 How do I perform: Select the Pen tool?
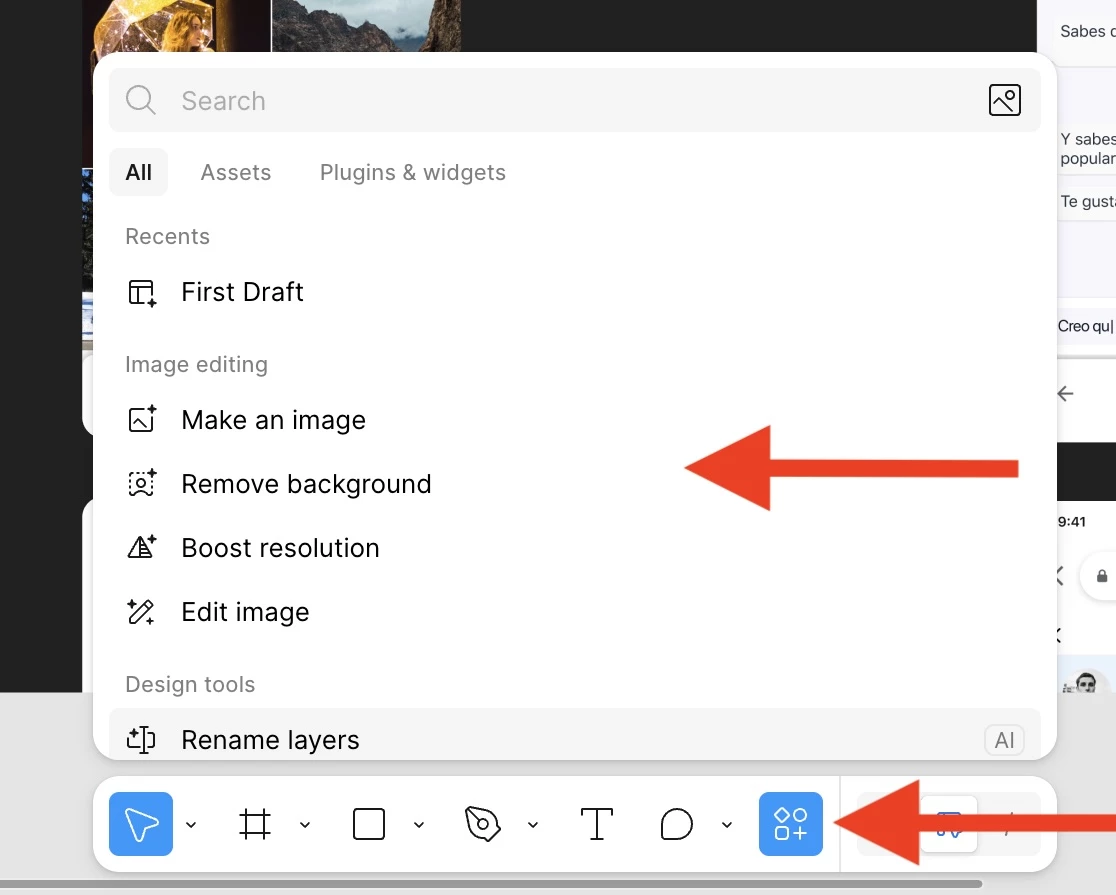[x=483, y=824]
